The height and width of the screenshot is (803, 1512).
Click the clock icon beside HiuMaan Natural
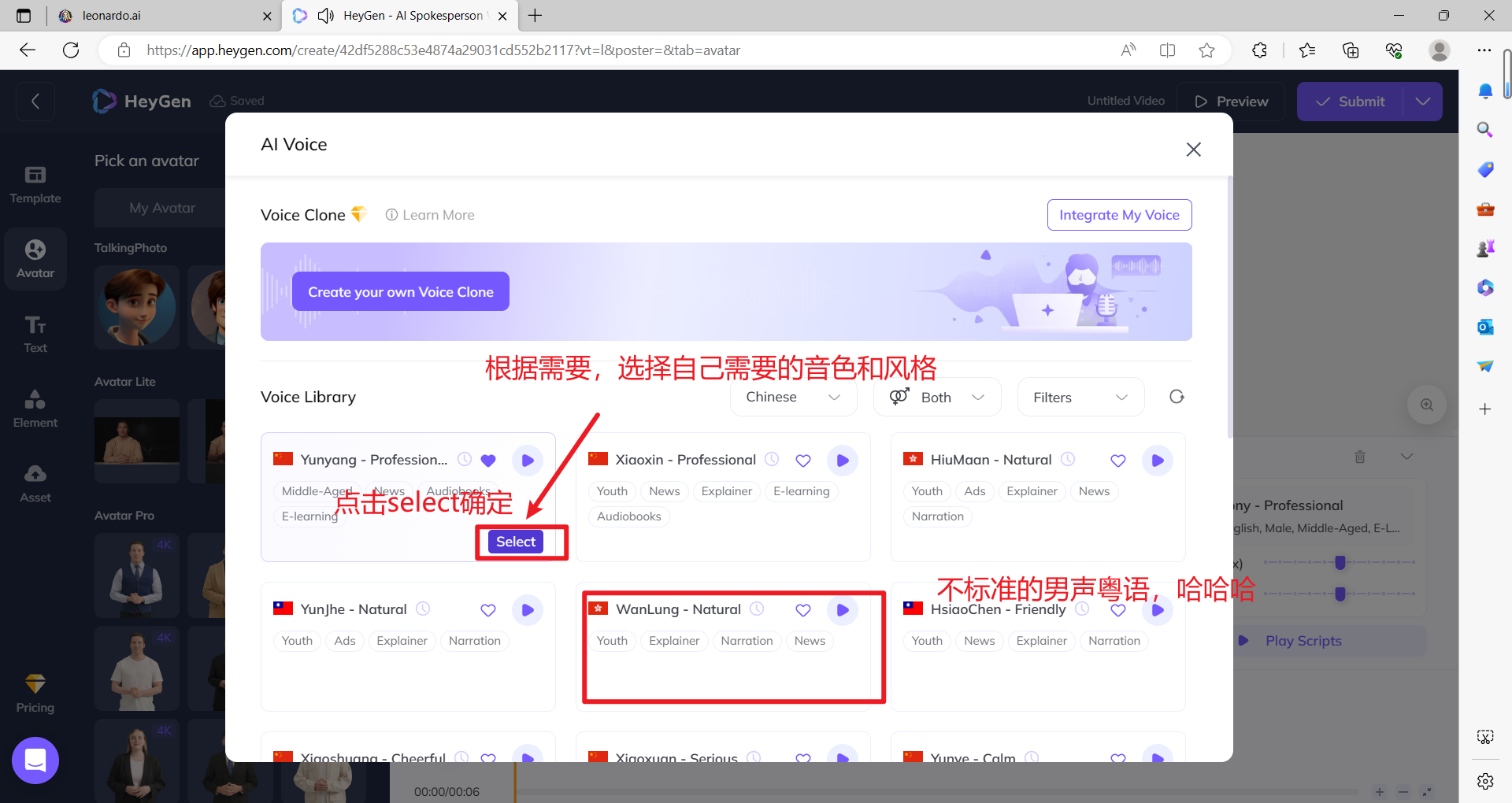click(1068, 459)
